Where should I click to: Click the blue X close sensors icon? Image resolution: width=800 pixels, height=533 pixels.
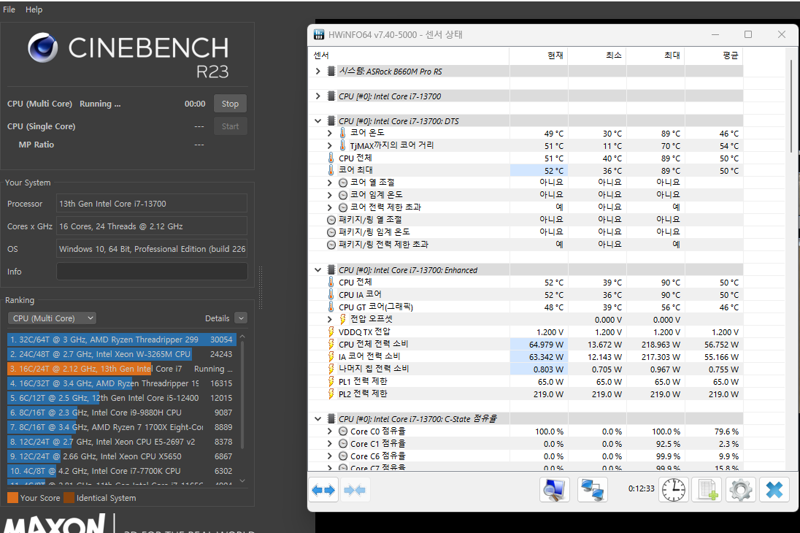click(x=774, y=490)
